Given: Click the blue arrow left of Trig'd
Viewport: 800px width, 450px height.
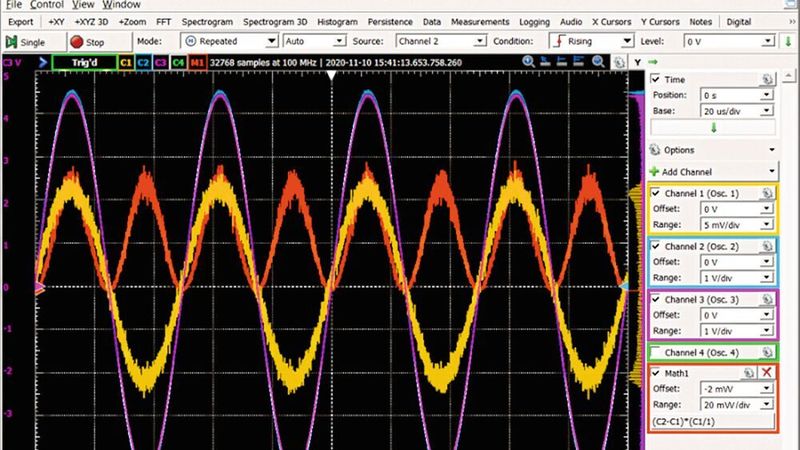Looking at the screenshot, I should (43, 63).
